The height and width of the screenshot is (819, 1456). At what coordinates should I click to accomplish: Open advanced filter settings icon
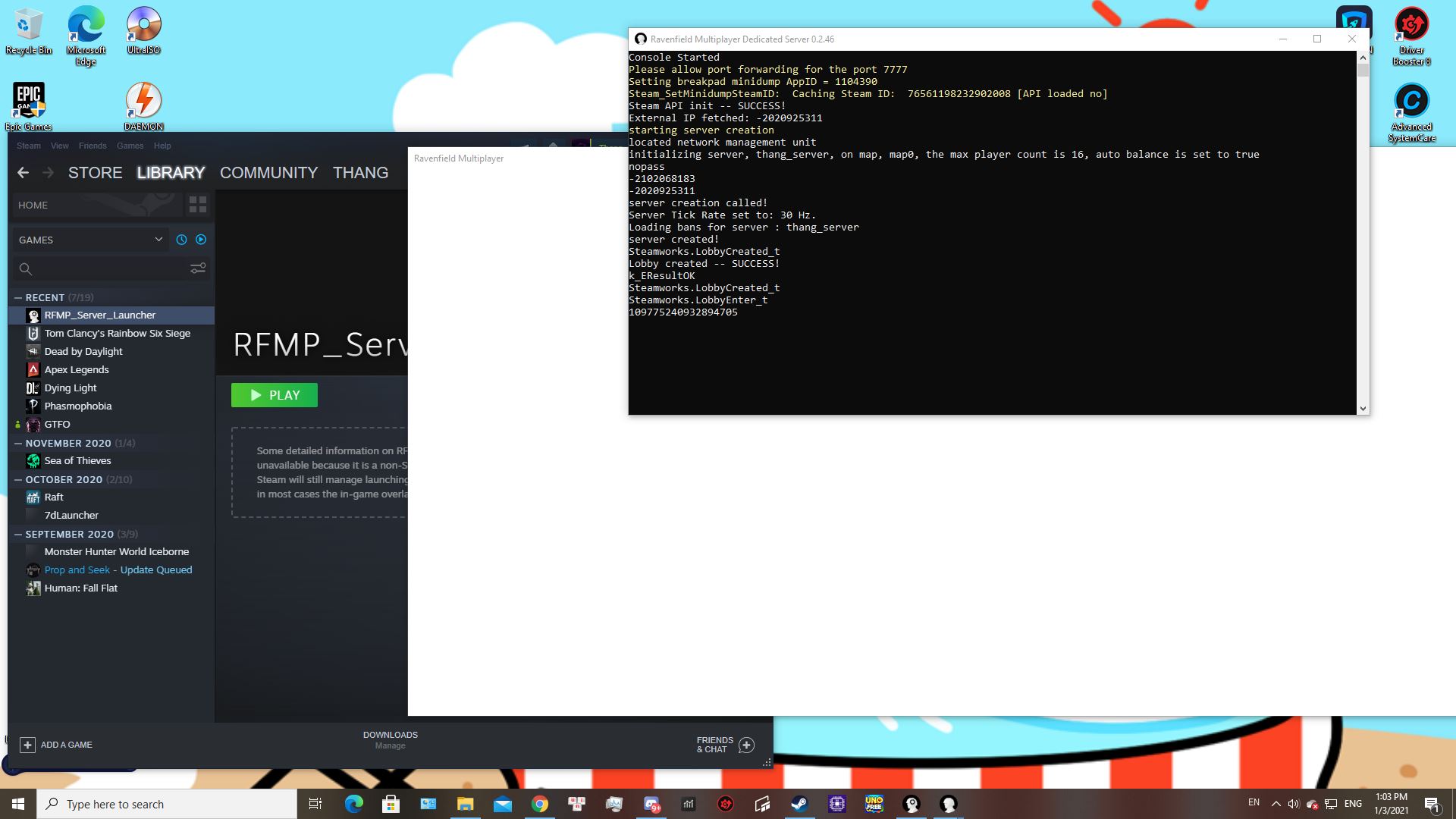(198, 268)
